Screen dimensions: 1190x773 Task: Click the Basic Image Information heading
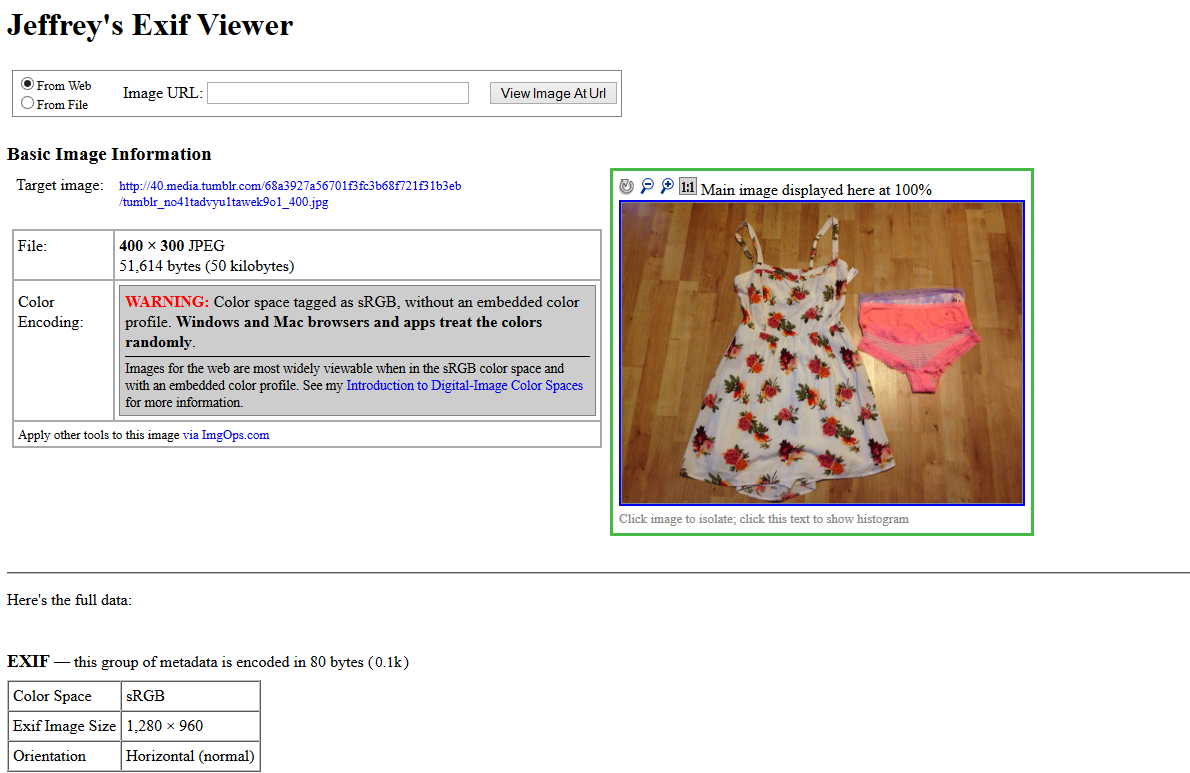coord(109,154)
